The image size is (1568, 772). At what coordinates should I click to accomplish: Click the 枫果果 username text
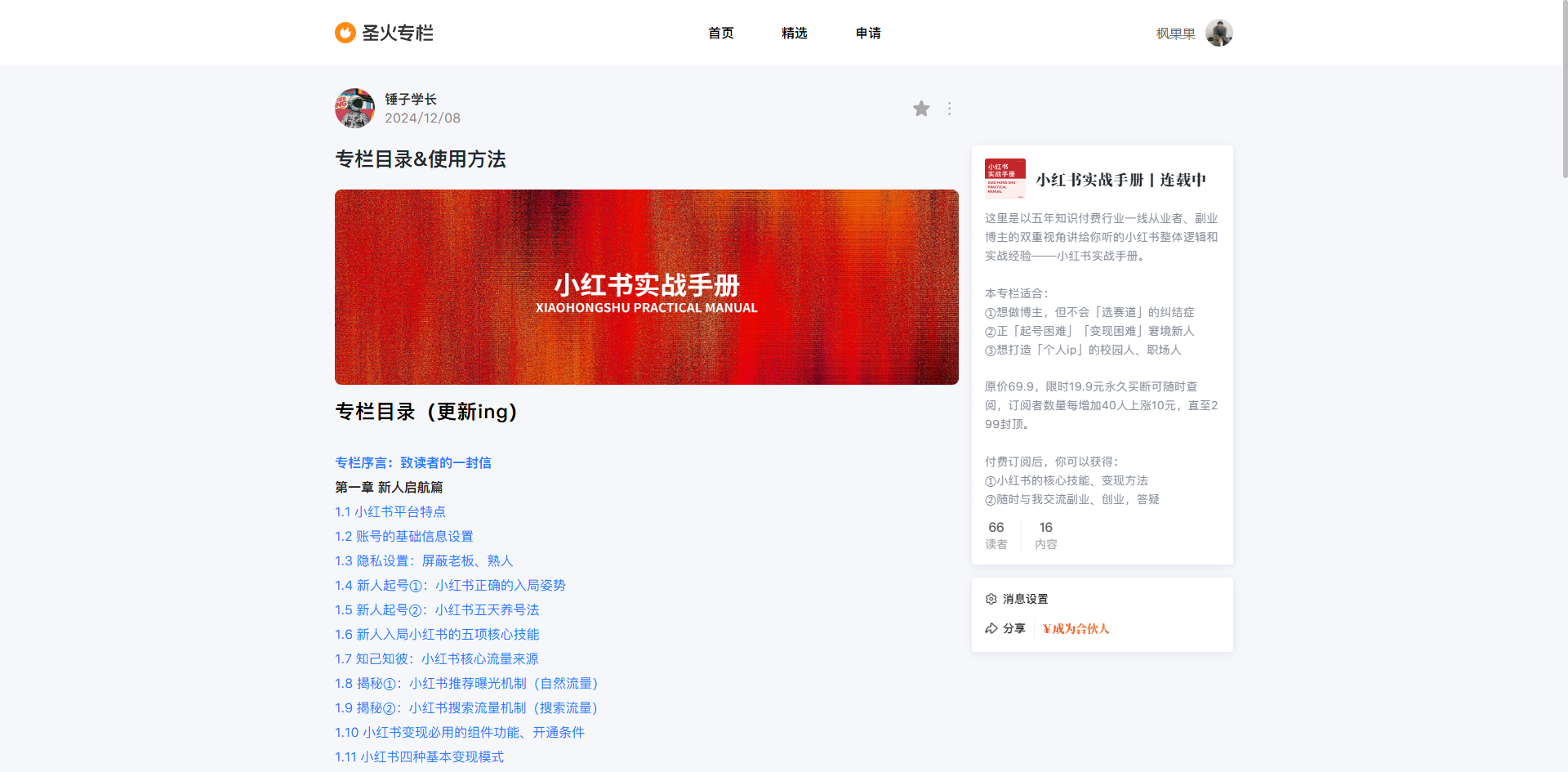(x=1175, y=33)
